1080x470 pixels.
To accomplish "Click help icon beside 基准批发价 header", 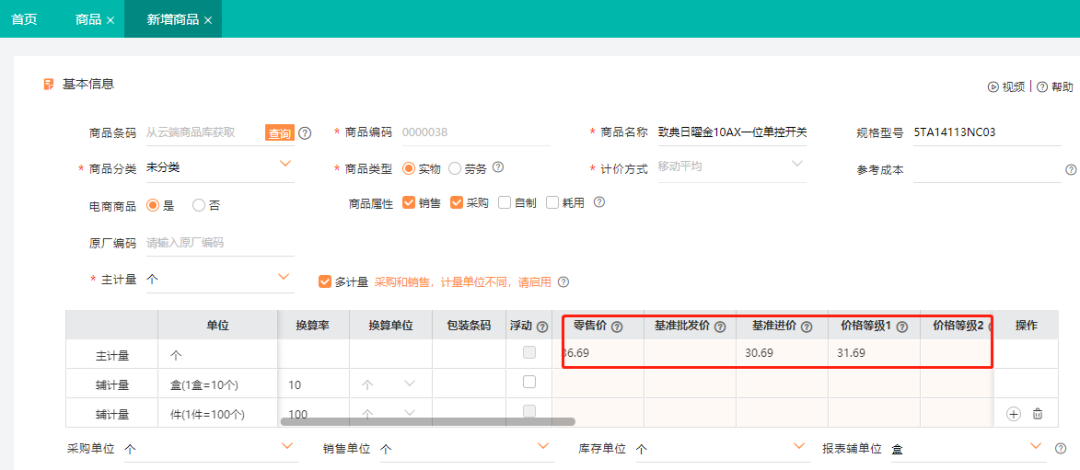I will [x=720, y=326].
